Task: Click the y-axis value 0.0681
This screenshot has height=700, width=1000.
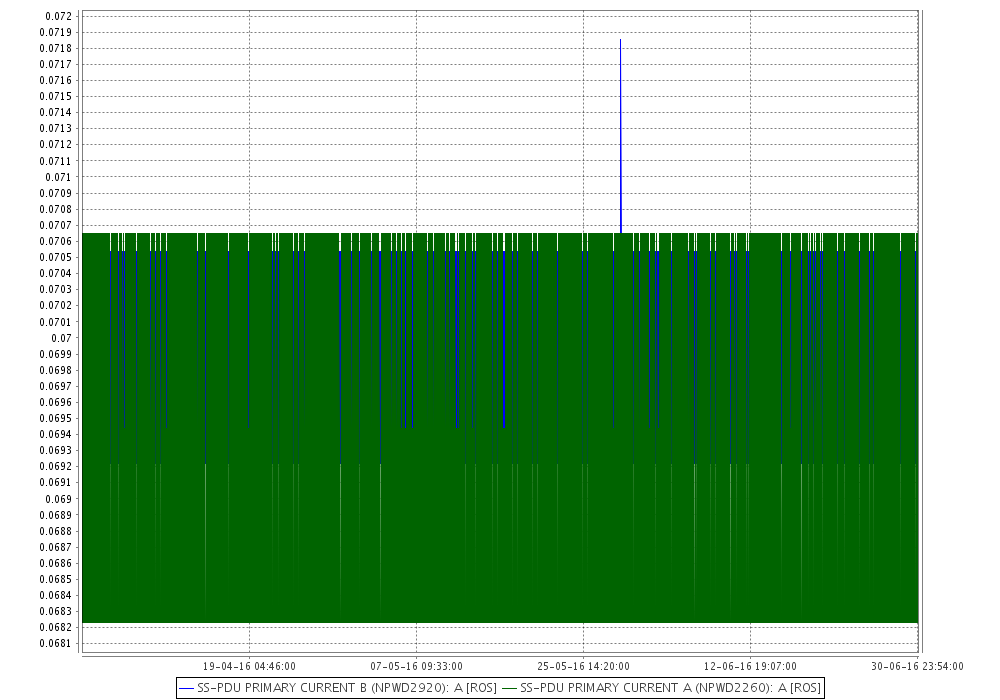Action: (55, 643)
